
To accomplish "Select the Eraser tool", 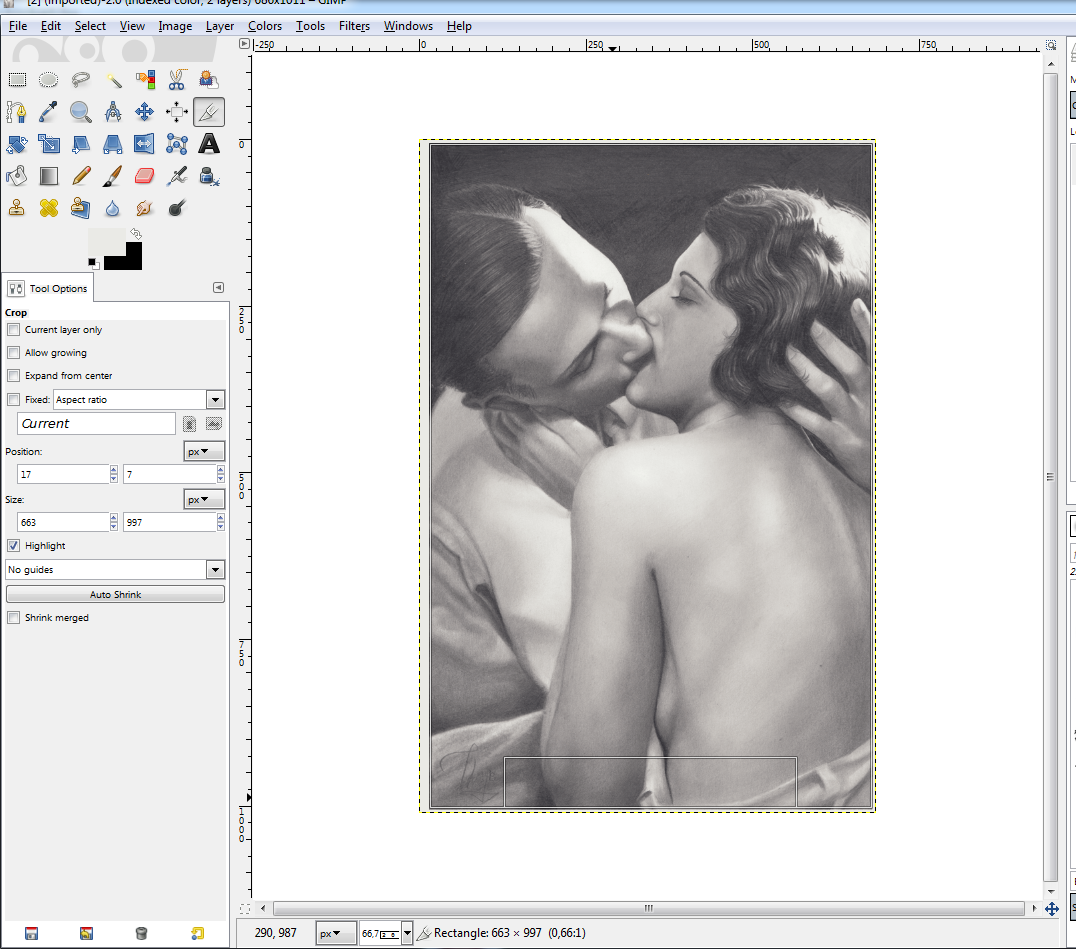I will pos(145,176).
